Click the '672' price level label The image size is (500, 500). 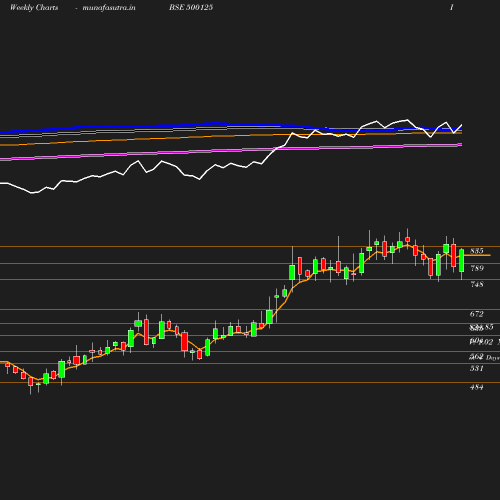click(477, 314)
